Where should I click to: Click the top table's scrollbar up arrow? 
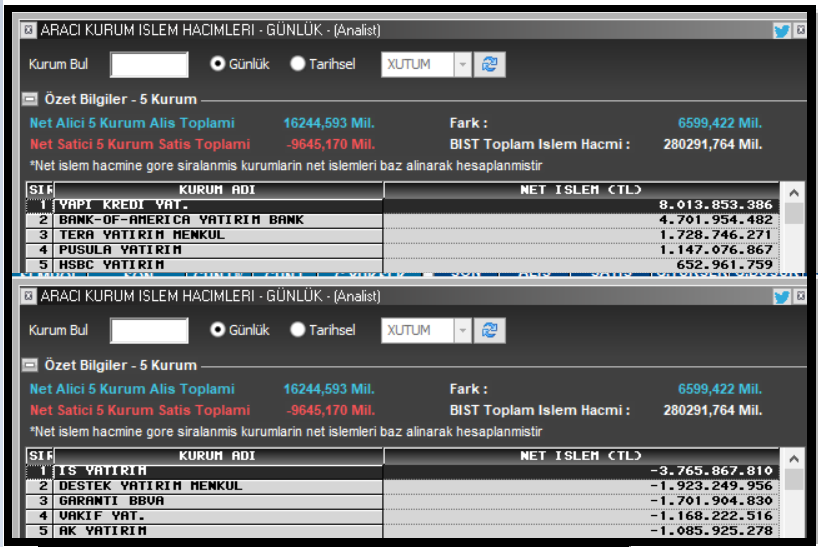(793, 193)
